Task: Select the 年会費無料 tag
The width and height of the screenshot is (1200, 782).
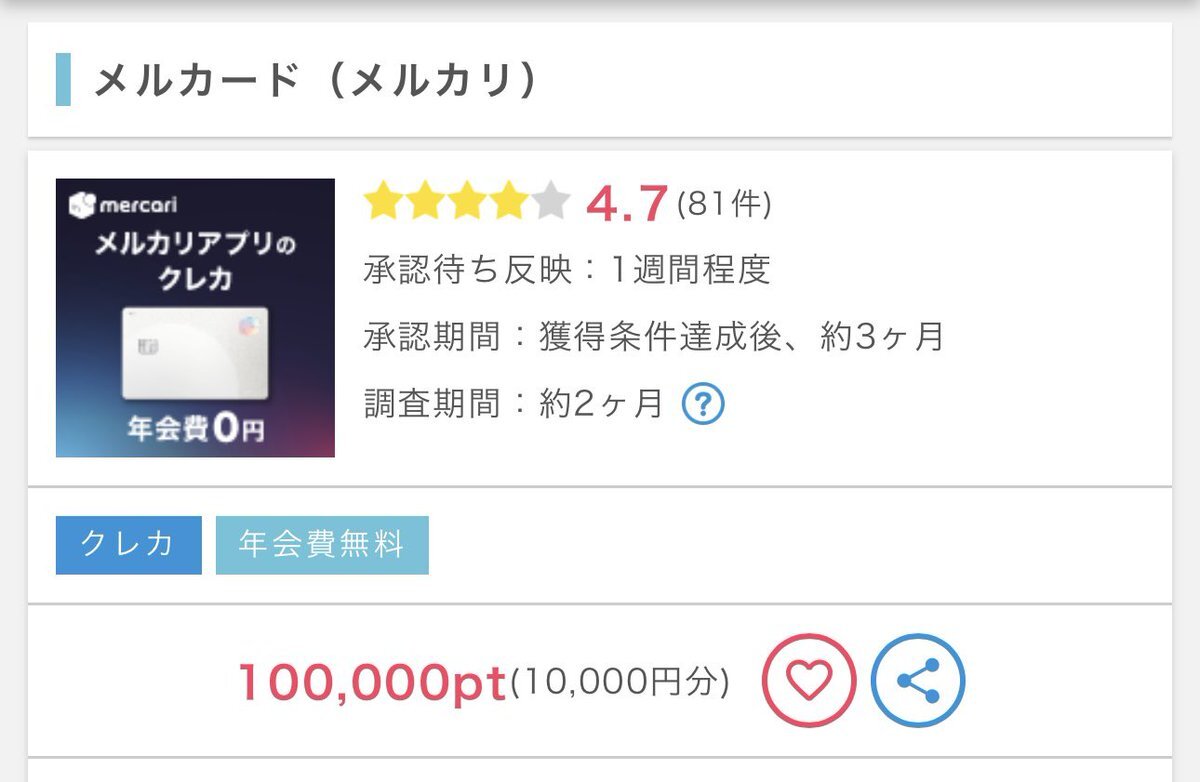Action: point(322,545)
